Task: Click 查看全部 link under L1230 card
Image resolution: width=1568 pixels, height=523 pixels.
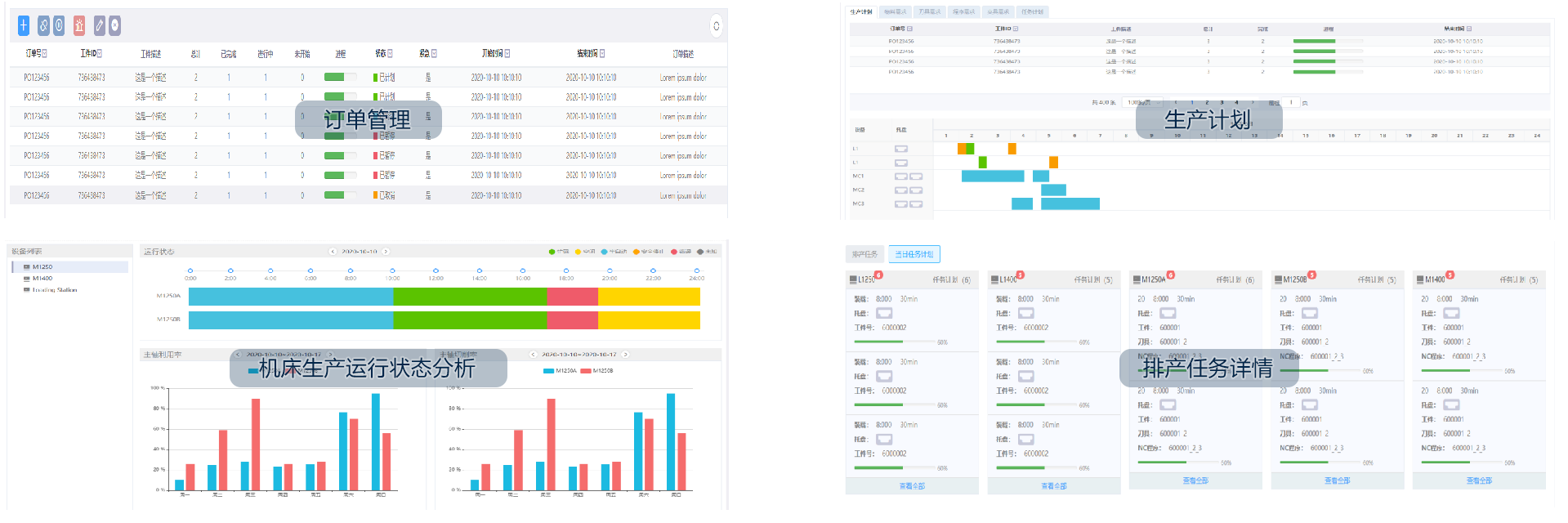Action: [912, 486]
